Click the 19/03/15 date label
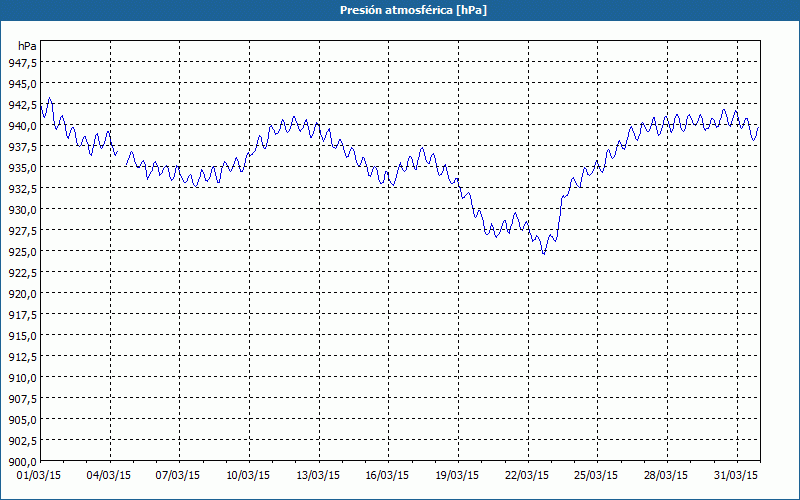The image size is (800, 500). 457,476
